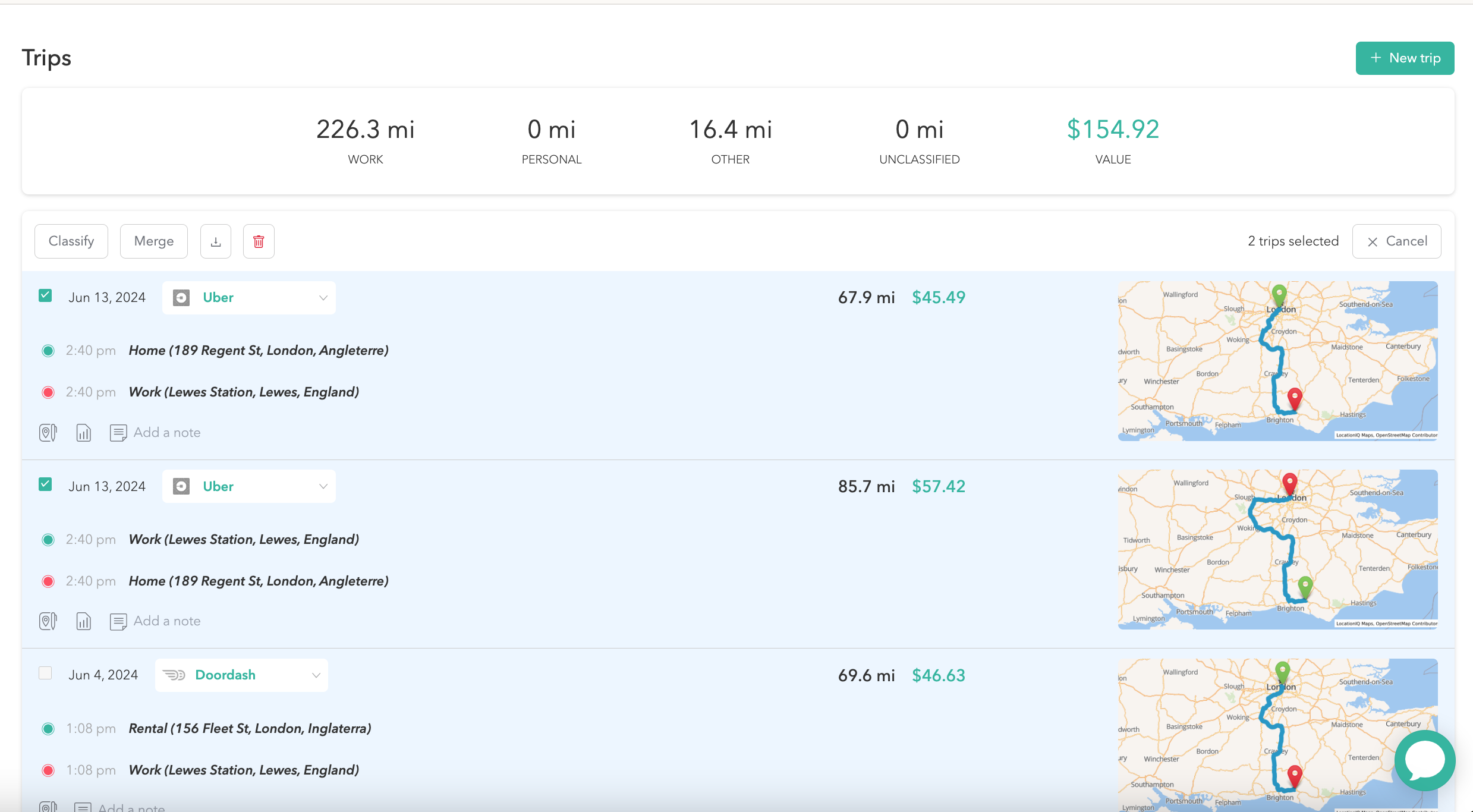
Task: Click Add a note on first trip
Action: click(167, 433)
